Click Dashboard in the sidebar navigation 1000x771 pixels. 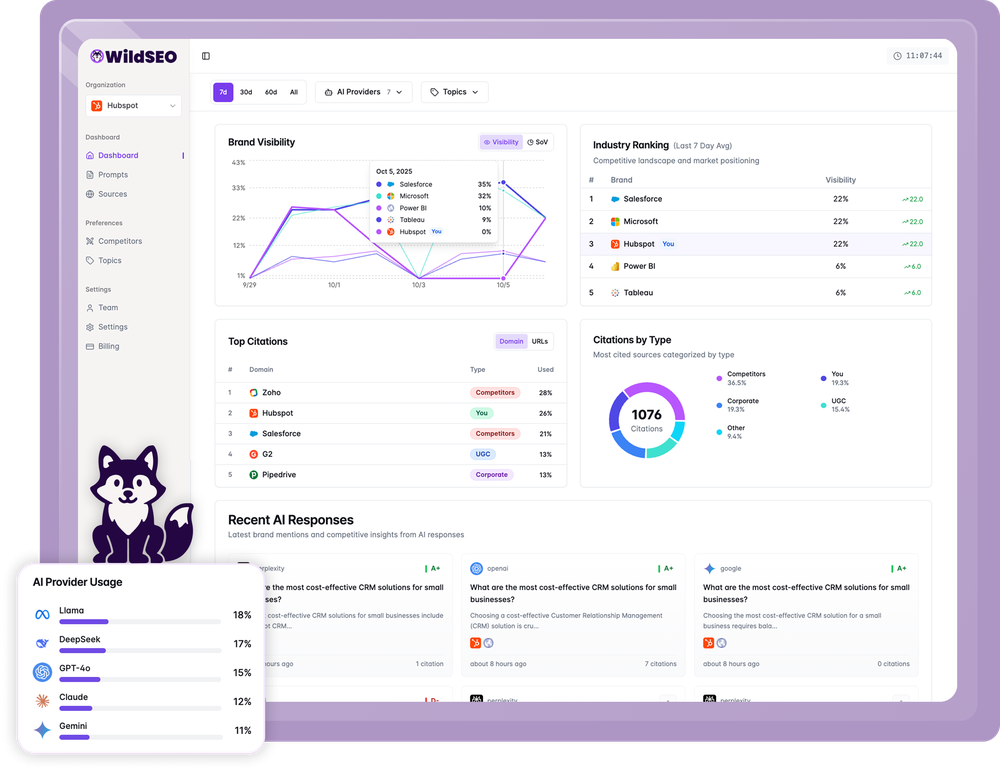117,155
